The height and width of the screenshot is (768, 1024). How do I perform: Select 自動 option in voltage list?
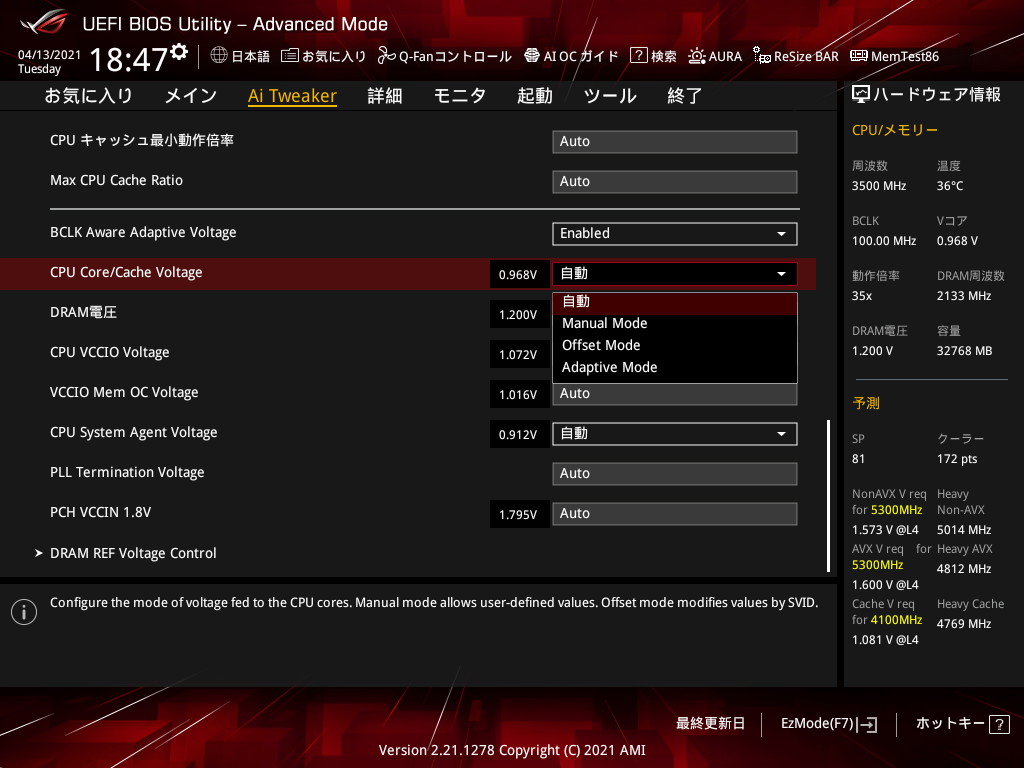[675, 301]
